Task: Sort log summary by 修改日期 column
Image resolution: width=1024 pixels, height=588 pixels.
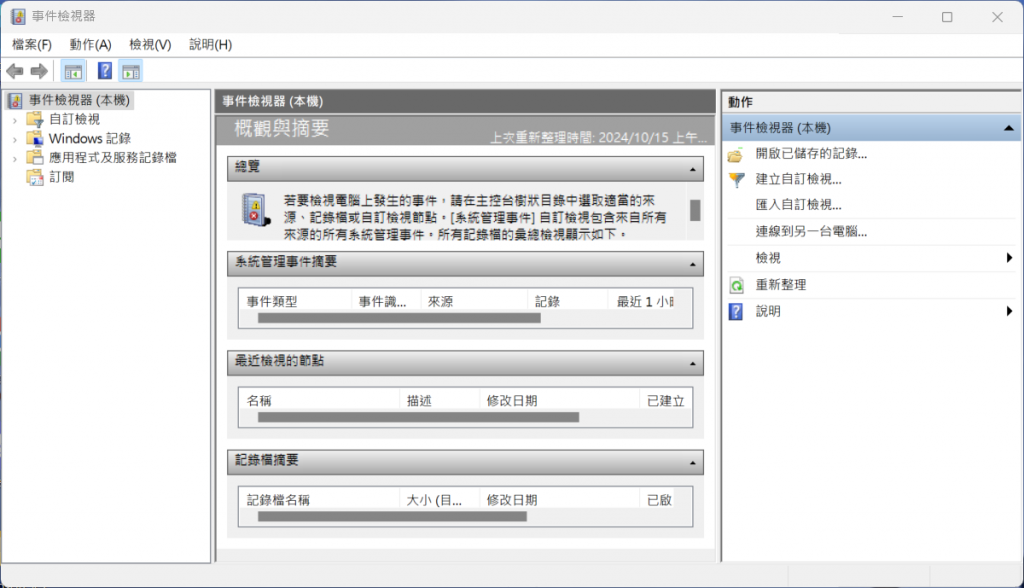Action: [x=559, y=500]
